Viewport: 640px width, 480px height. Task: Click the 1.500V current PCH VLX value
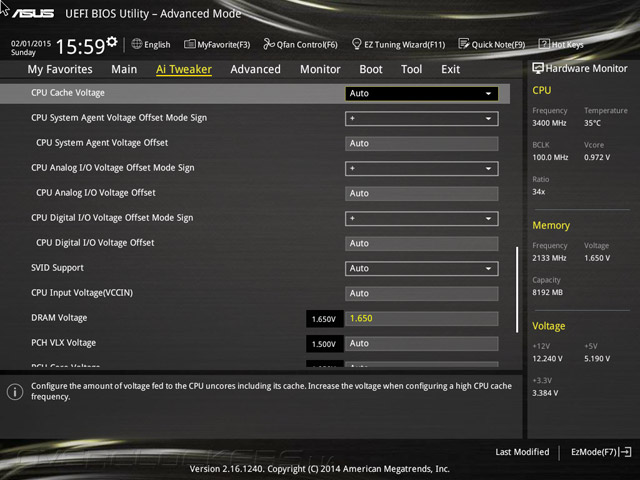click(324, 344)
